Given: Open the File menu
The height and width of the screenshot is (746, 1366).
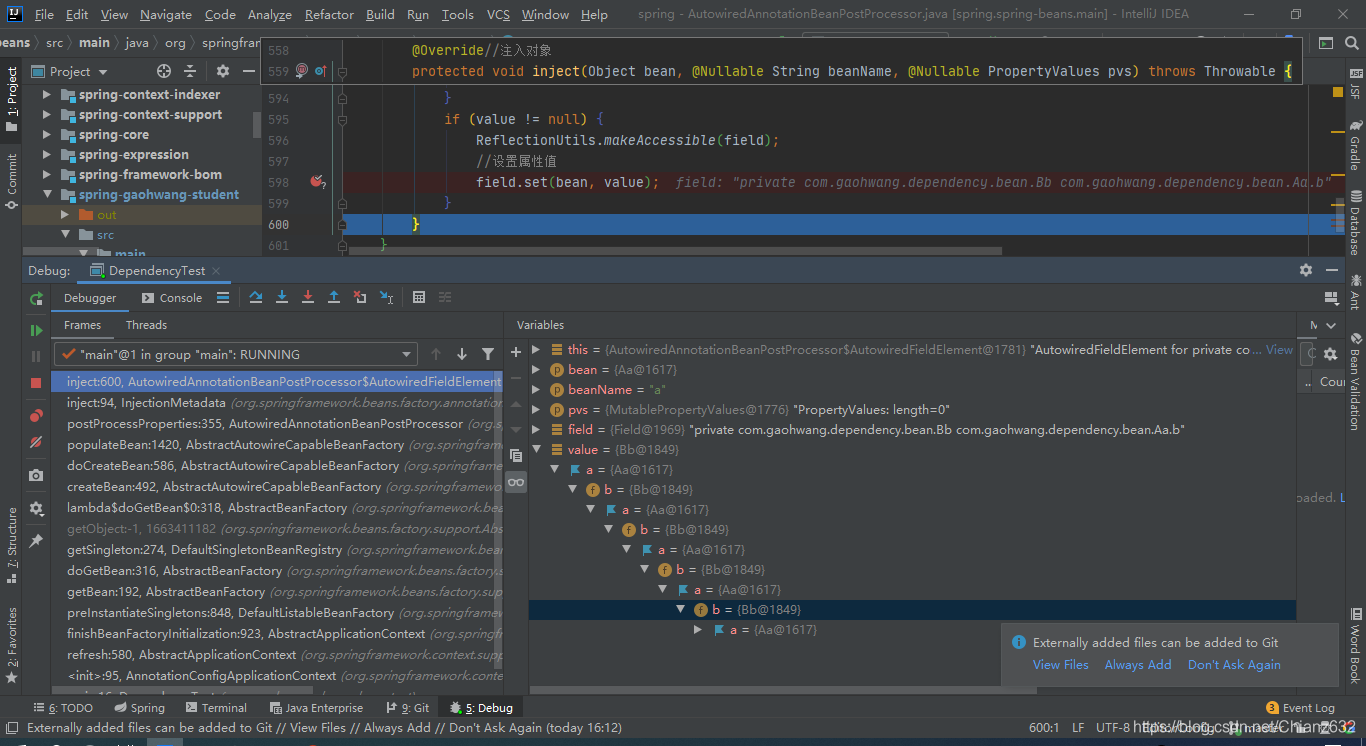Looking at the screenshot, I should (x=44, y=14).
